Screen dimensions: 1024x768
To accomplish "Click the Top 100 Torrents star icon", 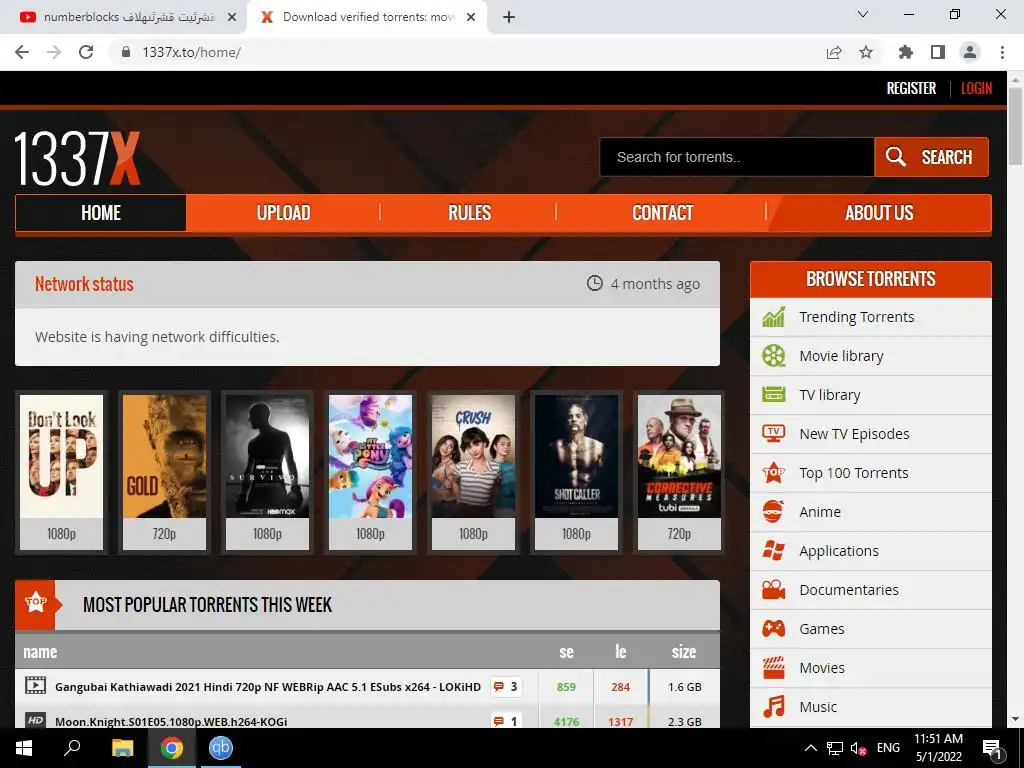I will 773,473.
